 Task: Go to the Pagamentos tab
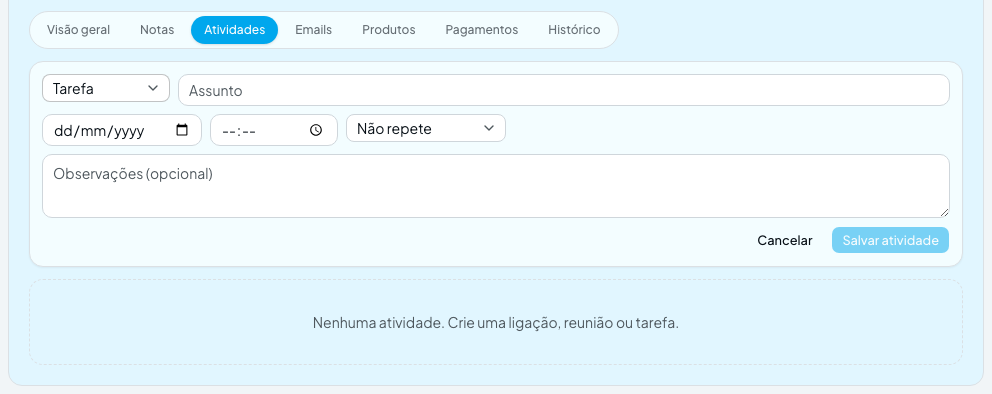(481, 30)
